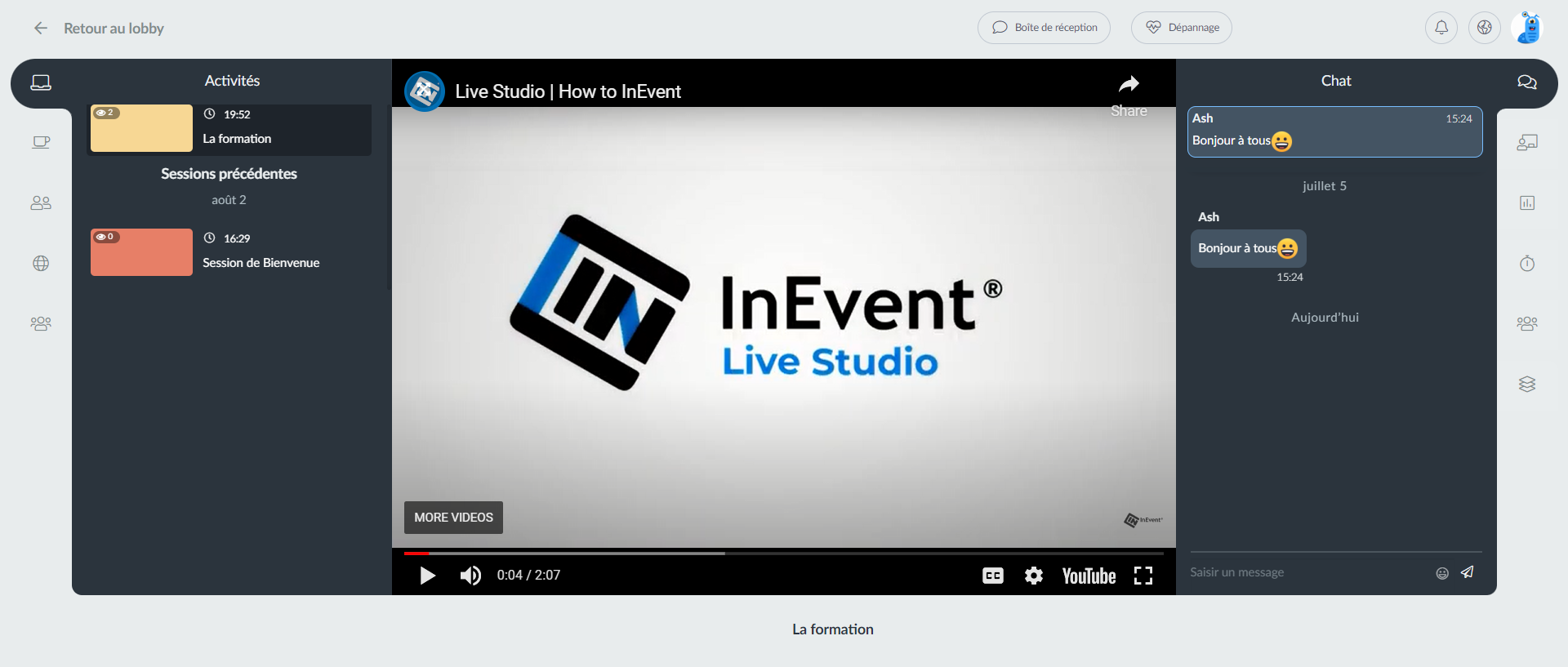Open notifications bell icon
This screenshot has width=1568, height=667.
point(1441,28)
